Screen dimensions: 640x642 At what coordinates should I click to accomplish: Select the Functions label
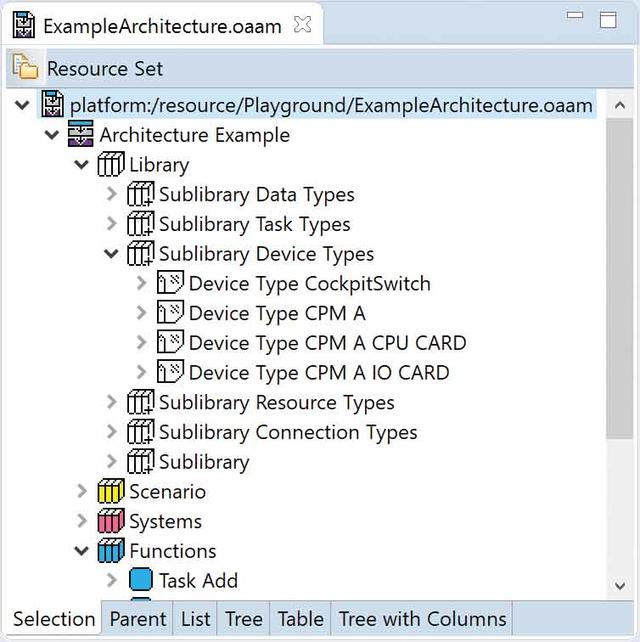tap(173, 551)
